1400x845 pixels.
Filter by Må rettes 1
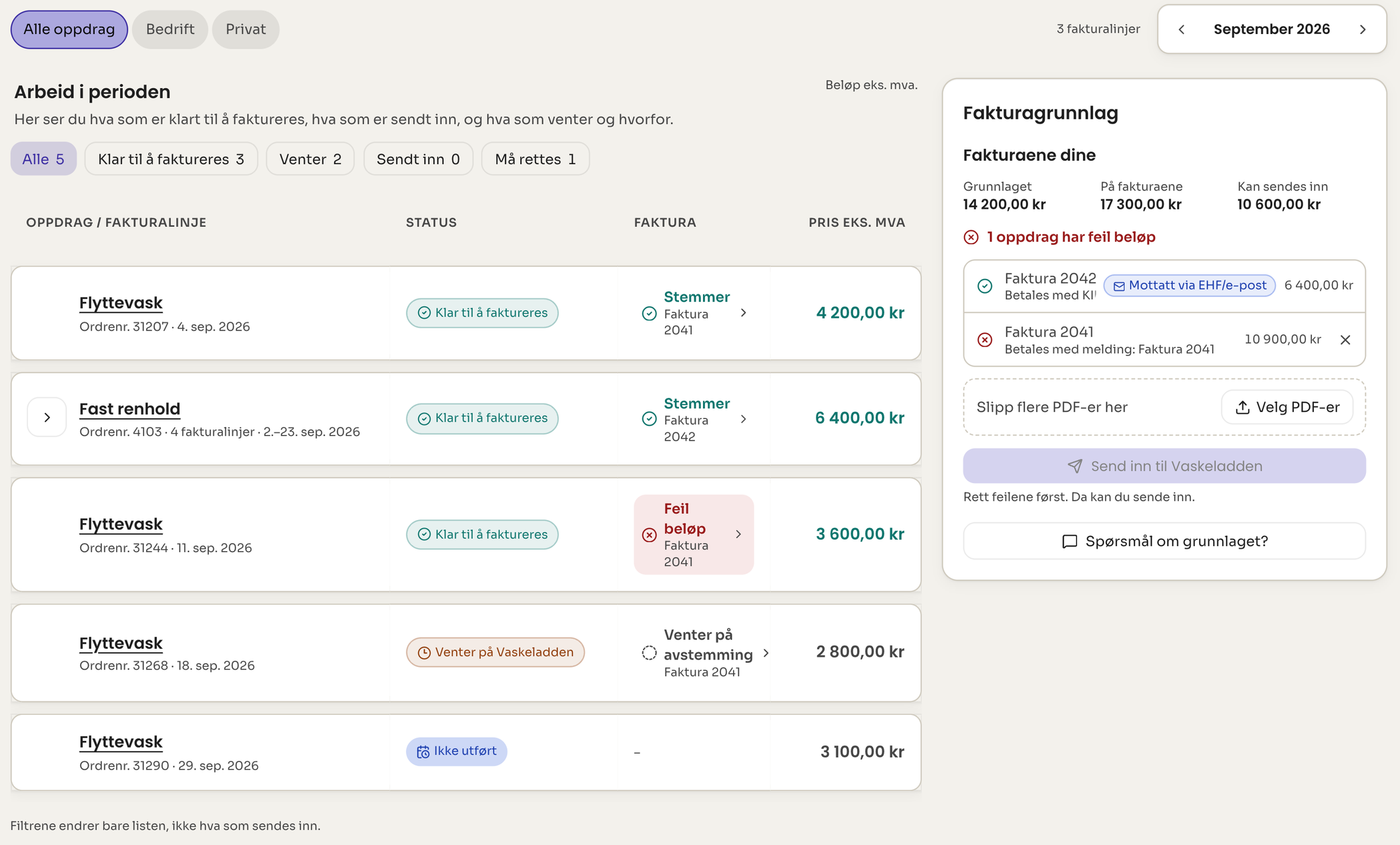point(535,159)
